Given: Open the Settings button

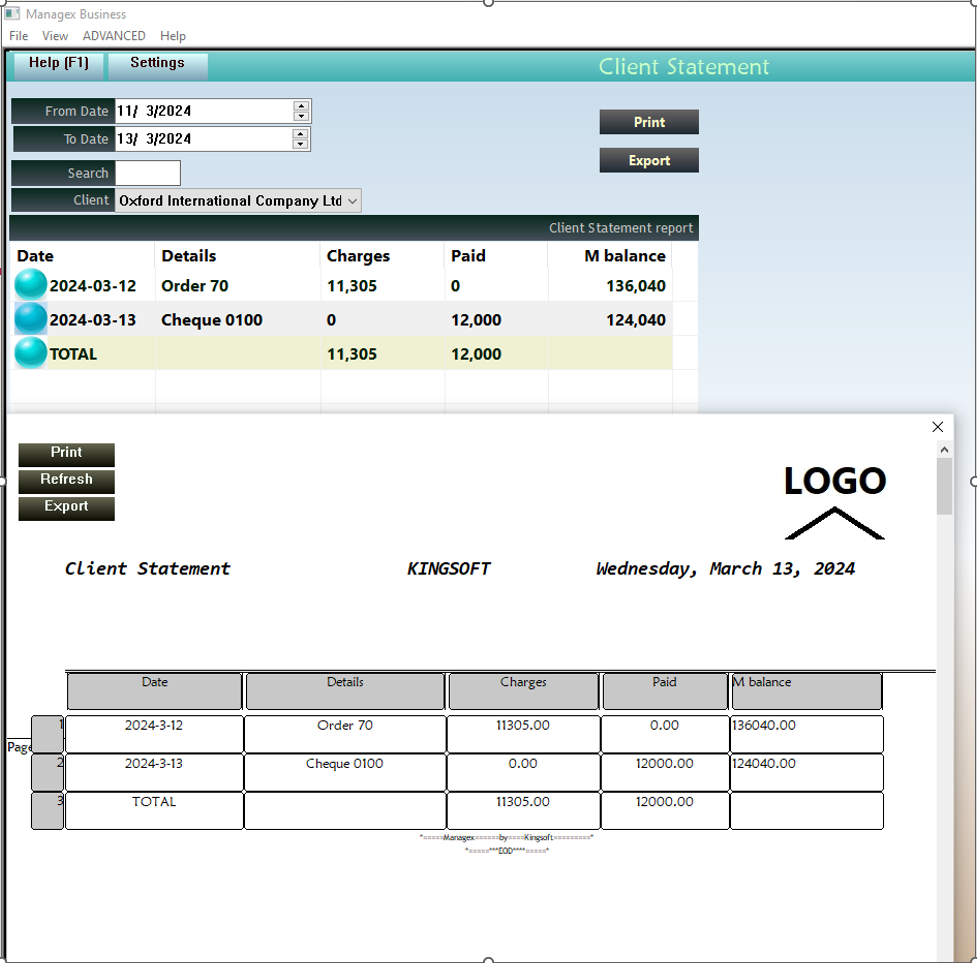Looking at the screenshot, I should (157, 64).
